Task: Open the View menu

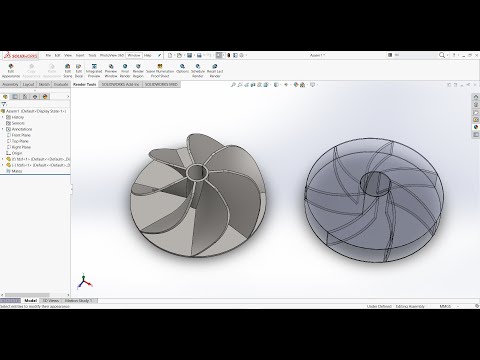Action: [x=68, y=55]
